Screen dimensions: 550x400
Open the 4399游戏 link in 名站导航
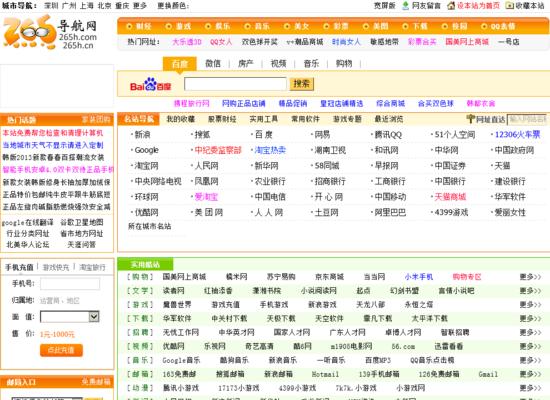pyautogui.click(x=451, y=212)
